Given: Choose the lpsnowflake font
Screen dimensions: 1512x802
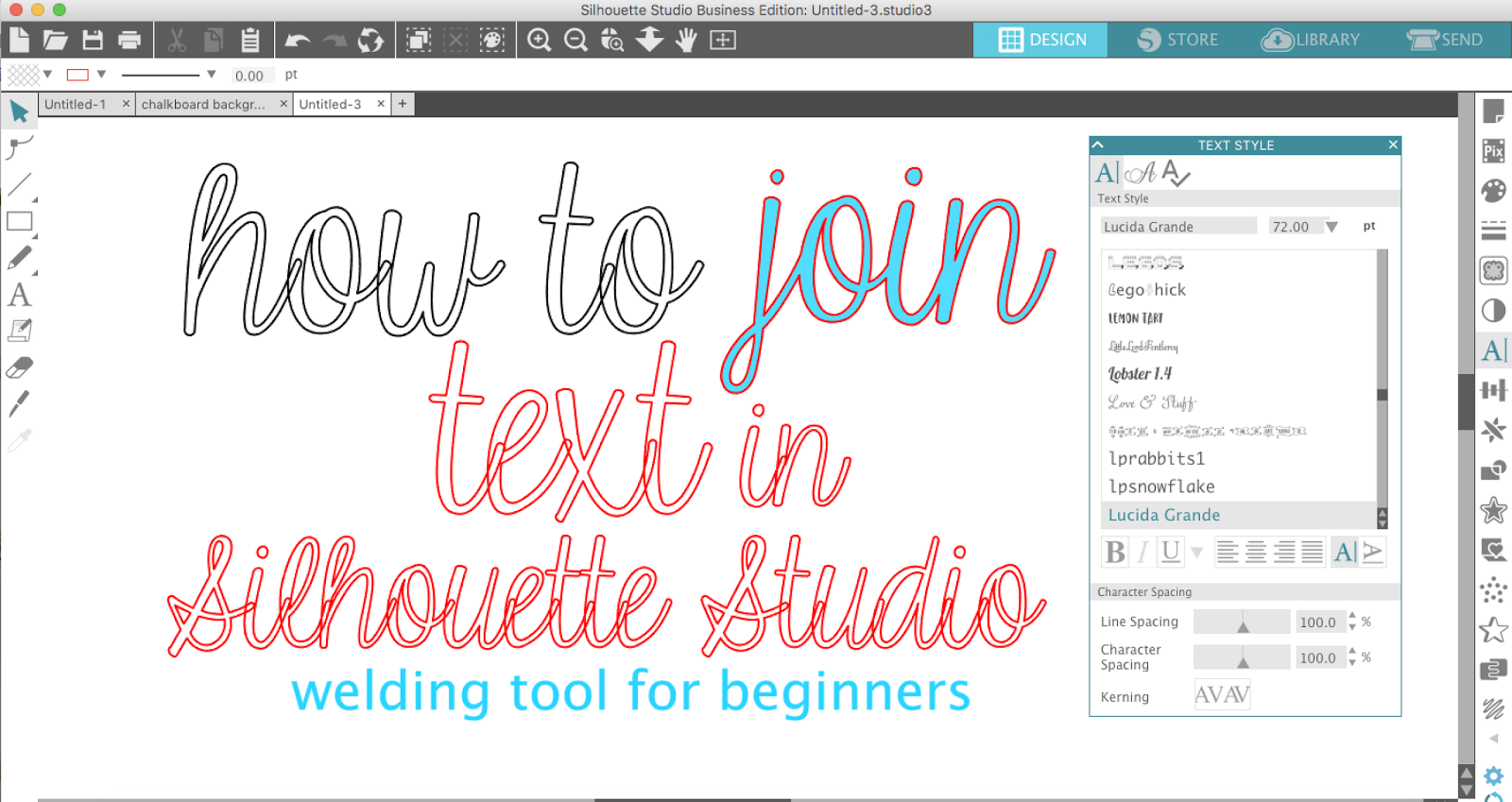Looking at the screenshot, I should tap(1161, 486).
